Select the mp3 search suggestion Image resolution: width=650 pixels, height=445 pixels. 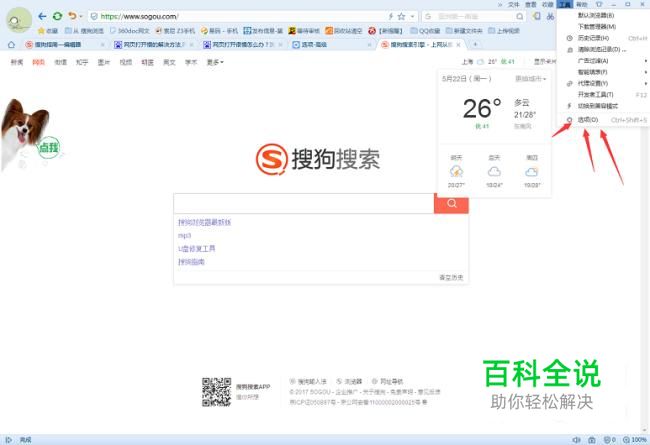pyautogui.click(x=184, y=236)
